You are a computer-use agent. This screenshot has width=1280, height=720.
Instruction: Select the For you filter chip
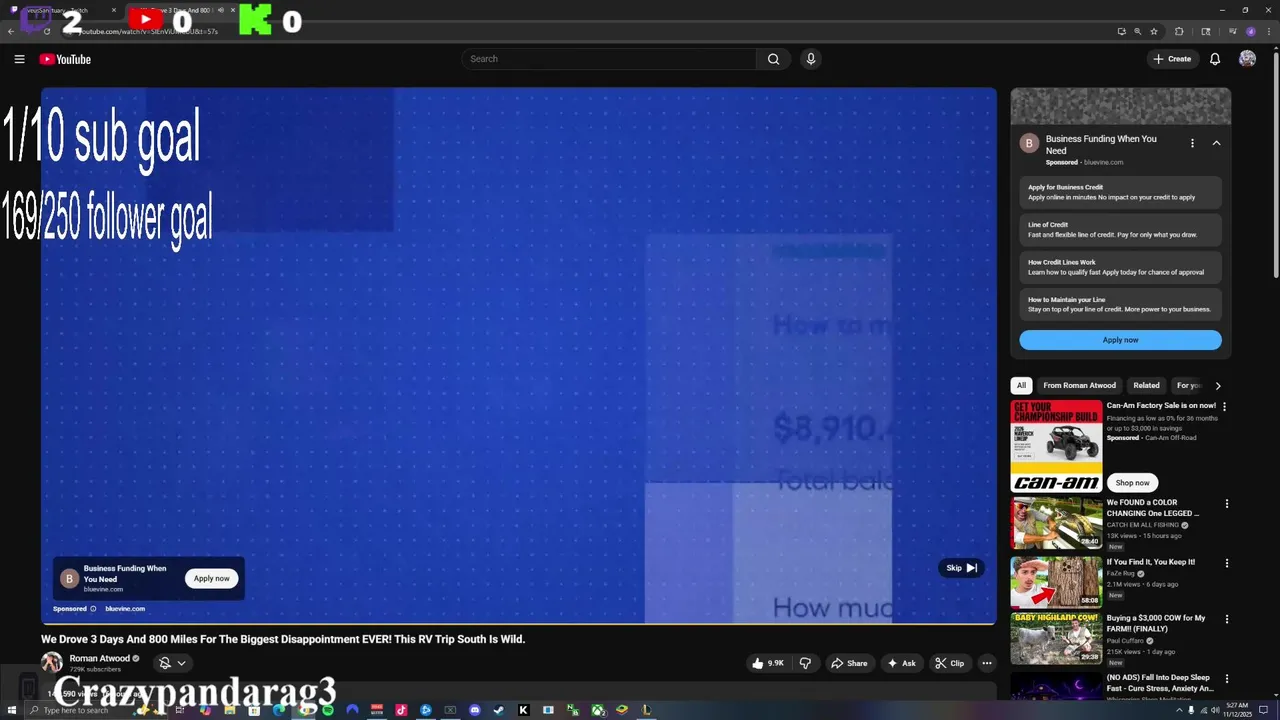tap(1189, 385)
